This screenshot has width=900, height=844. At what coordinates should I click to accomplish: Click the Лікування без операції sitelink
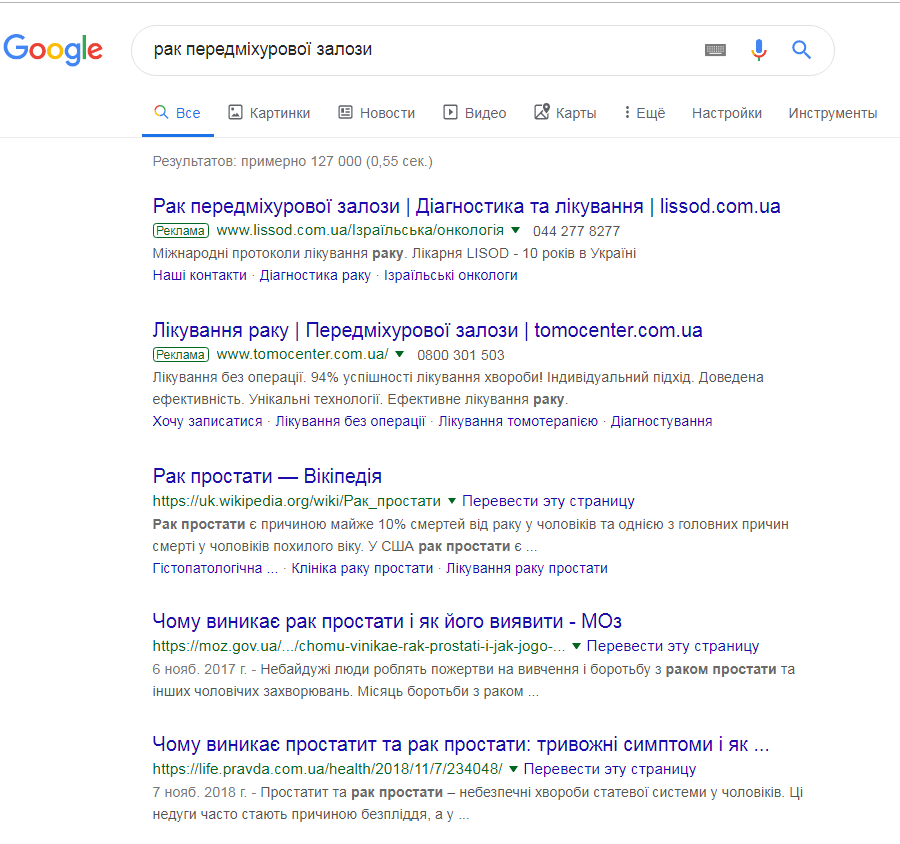pos(350,421)
